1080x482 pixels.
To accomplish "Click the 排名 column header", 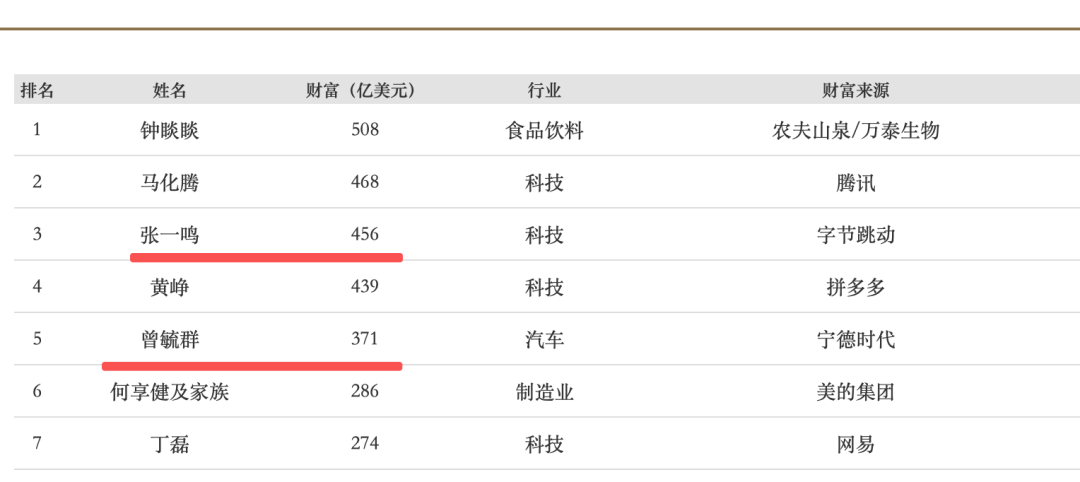I will click(x=37, y=90).
